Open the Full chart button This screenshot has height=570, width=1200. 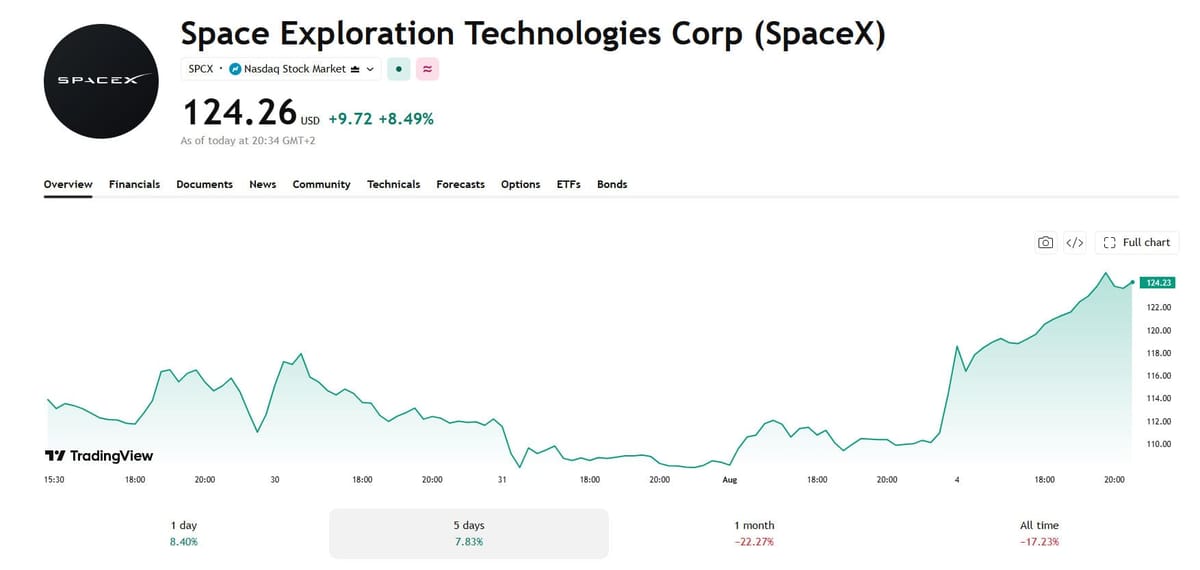[1137, 242]
